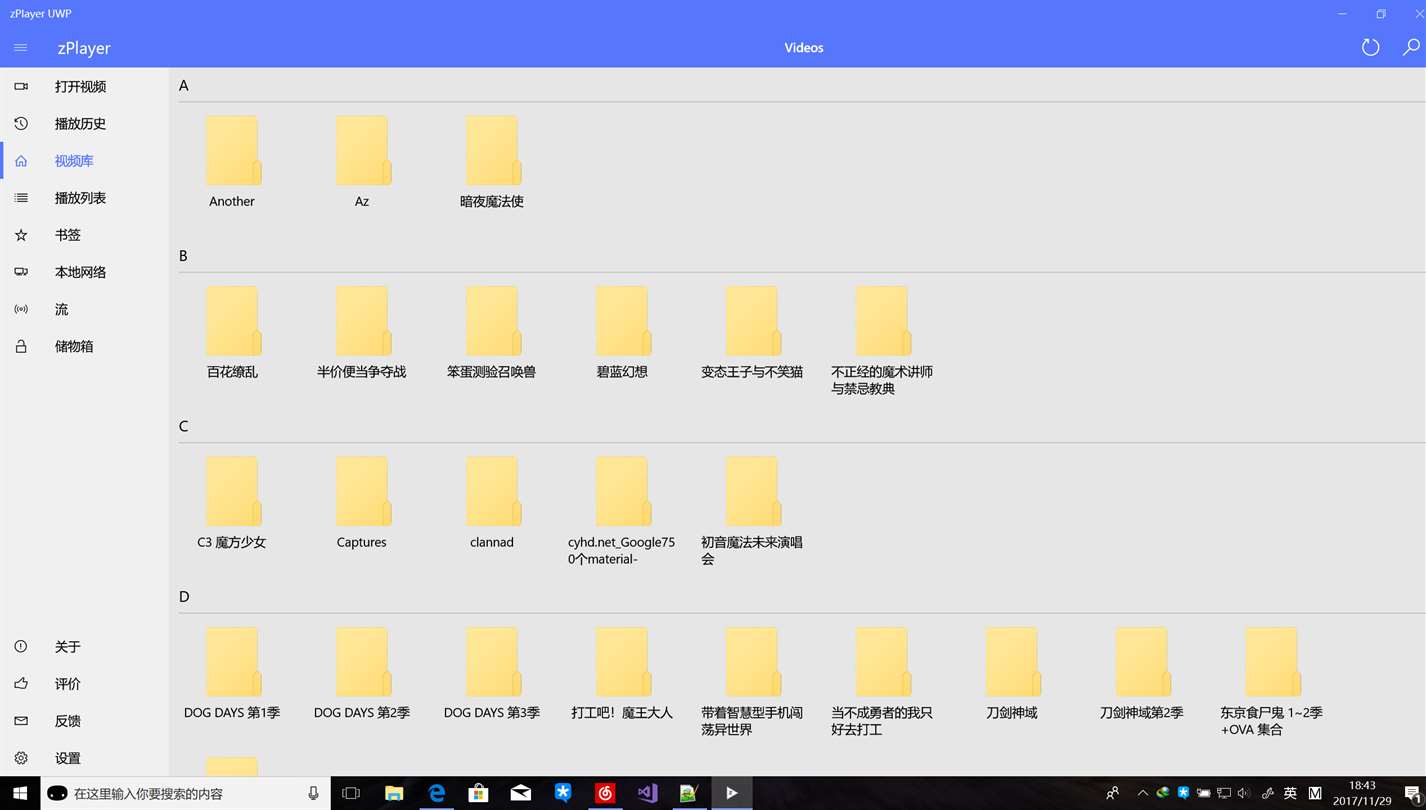Click the taskbar microphone icon
Screen dimensions: 1426x810
coord(313,793)
